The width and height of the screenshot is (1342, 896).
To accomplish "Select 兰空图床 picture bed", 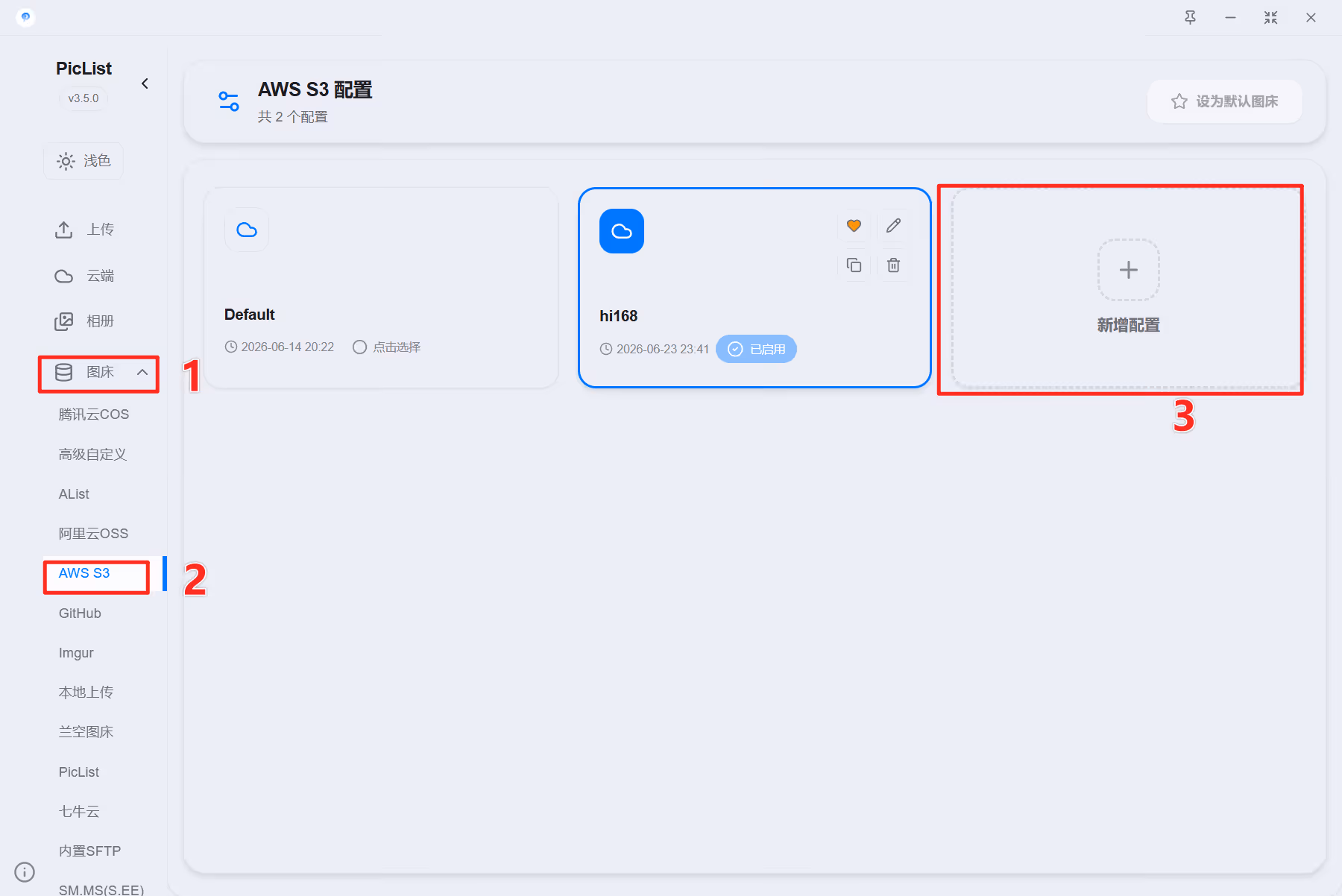I will pos(86,732).
